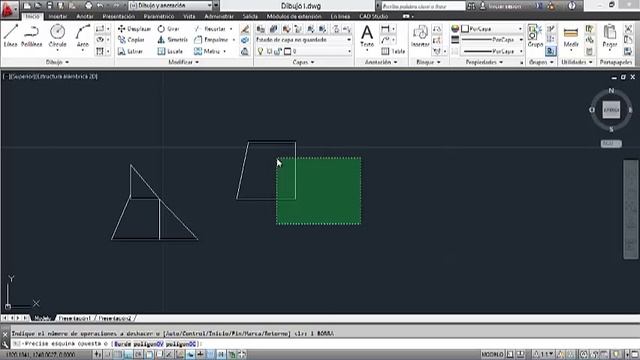Screen dimensions: 640x360
Task: Switch to the Presentación ribbon tab
Action: coord(118,16)
